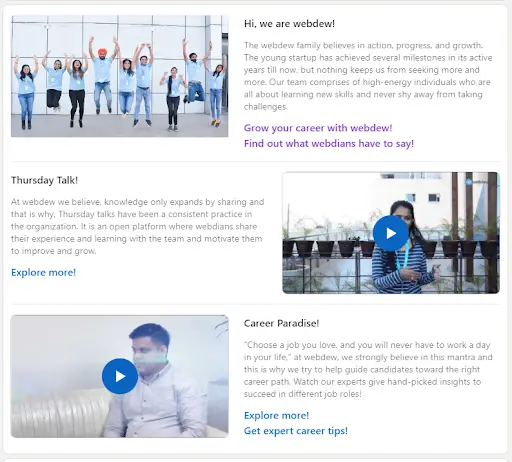Play the Thursday Talk video
This screenshot has height=462, width=512.
pyautogui.click(x=391, y=233)
